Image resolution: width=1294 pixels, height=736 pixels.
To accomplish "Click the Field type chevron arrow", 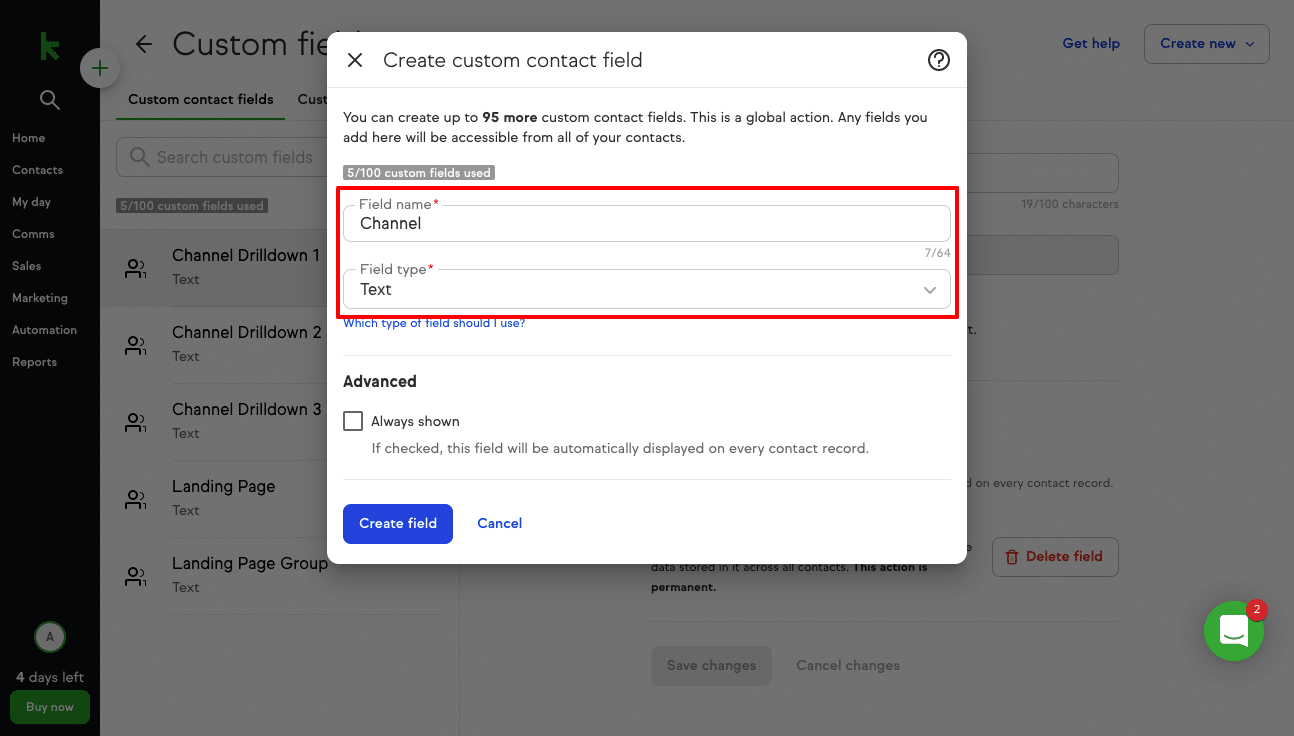I will click(x=930, y=290).
